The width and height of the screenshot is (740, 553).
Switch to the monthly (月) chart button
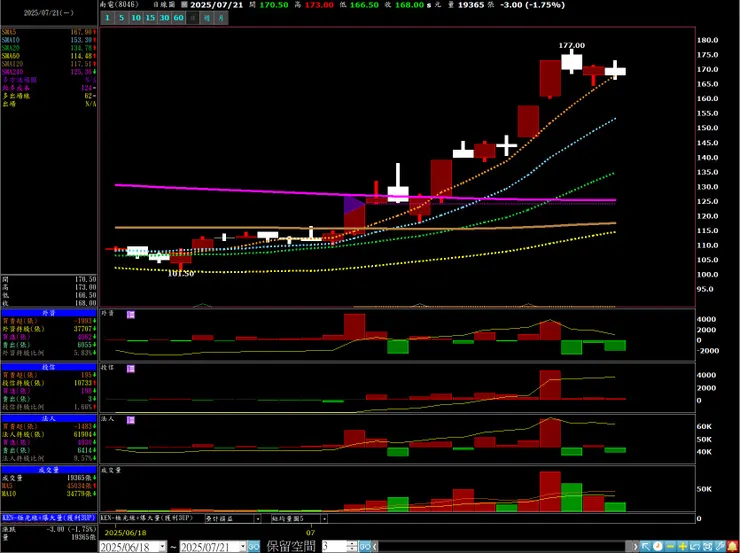click(221, 18)
